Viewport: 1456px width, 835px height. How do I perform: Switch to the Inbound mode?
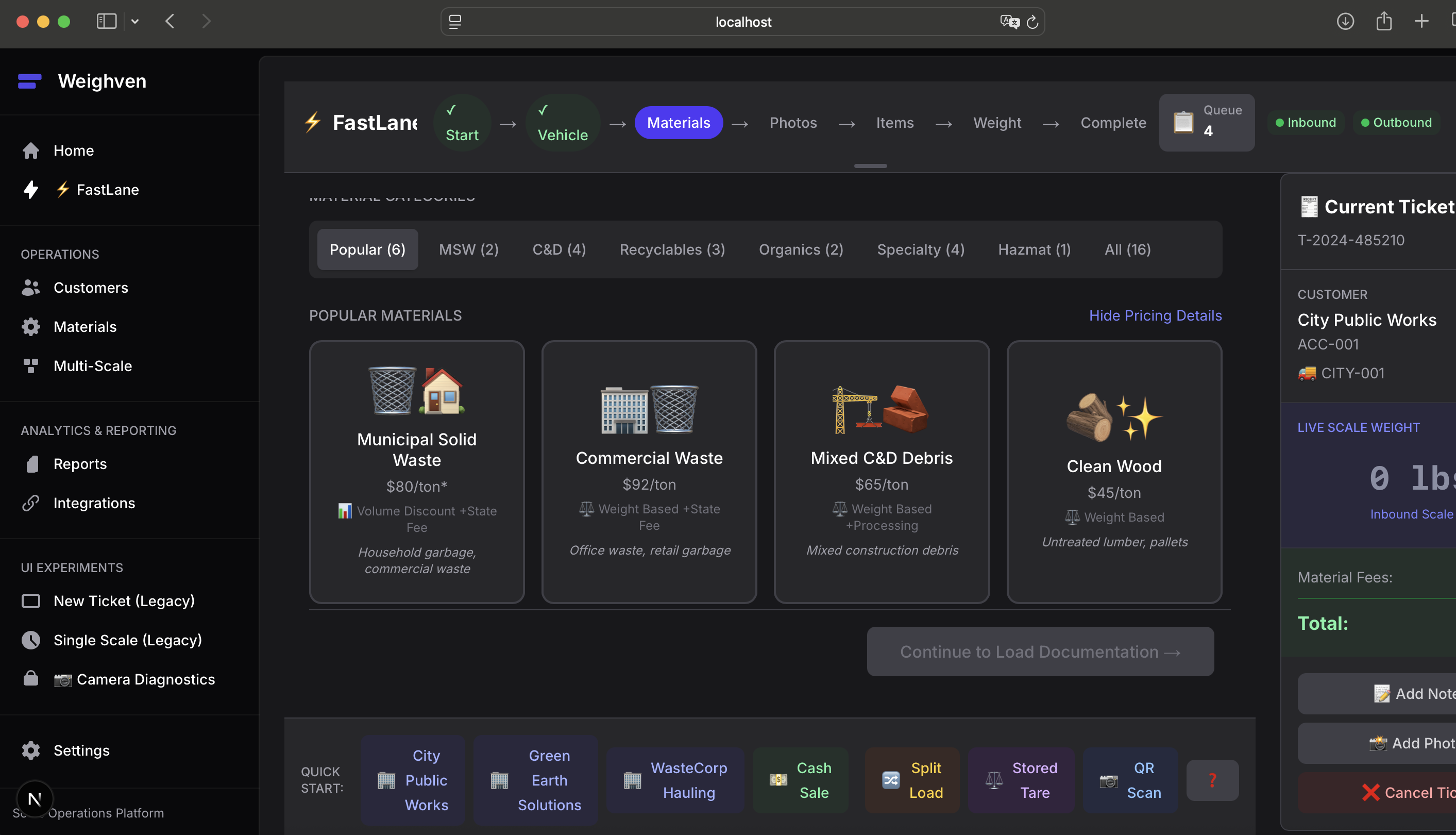coord(1305,122)
